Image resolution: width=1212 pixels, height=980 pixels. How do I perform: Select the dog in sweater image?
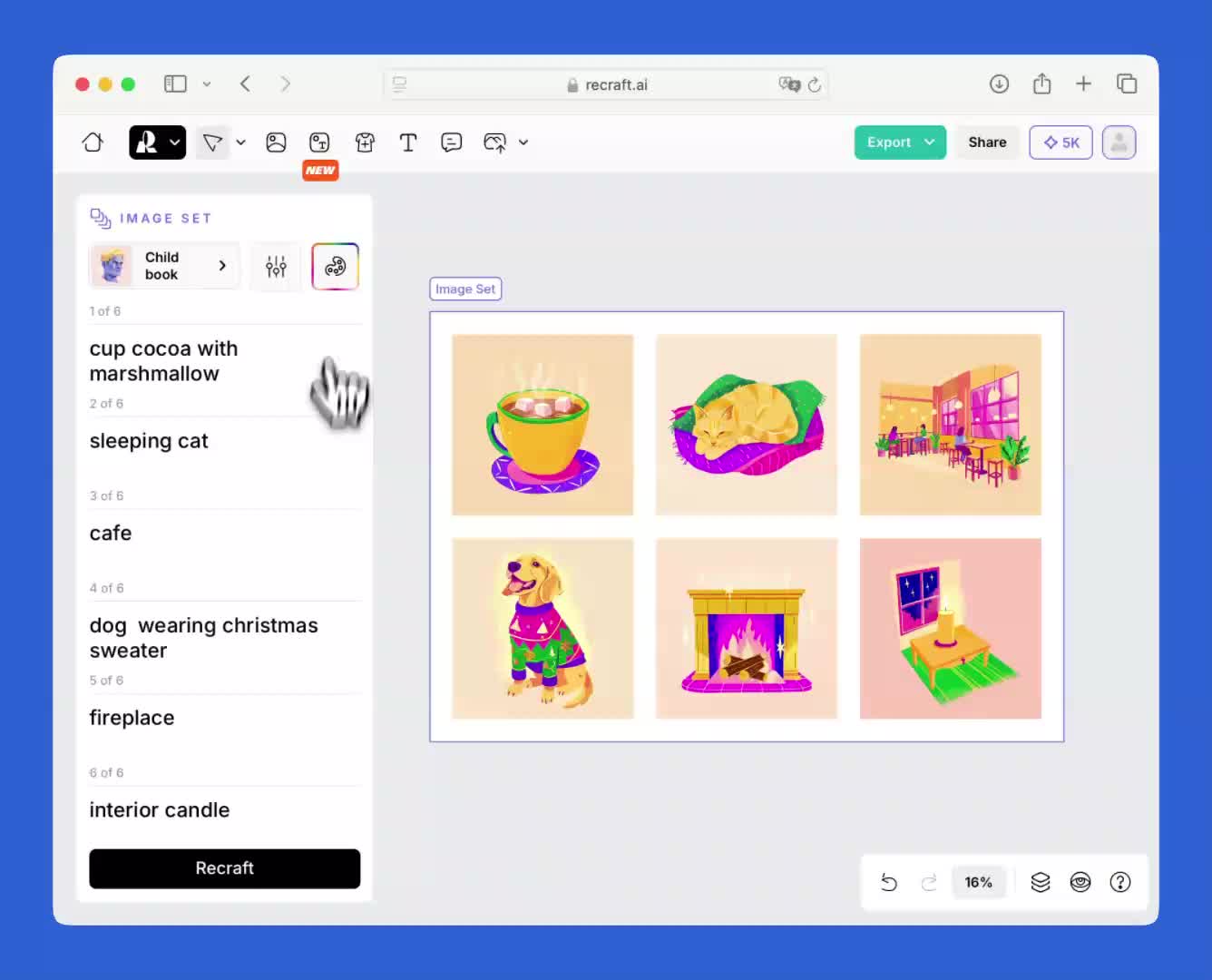tap(542, 629)
